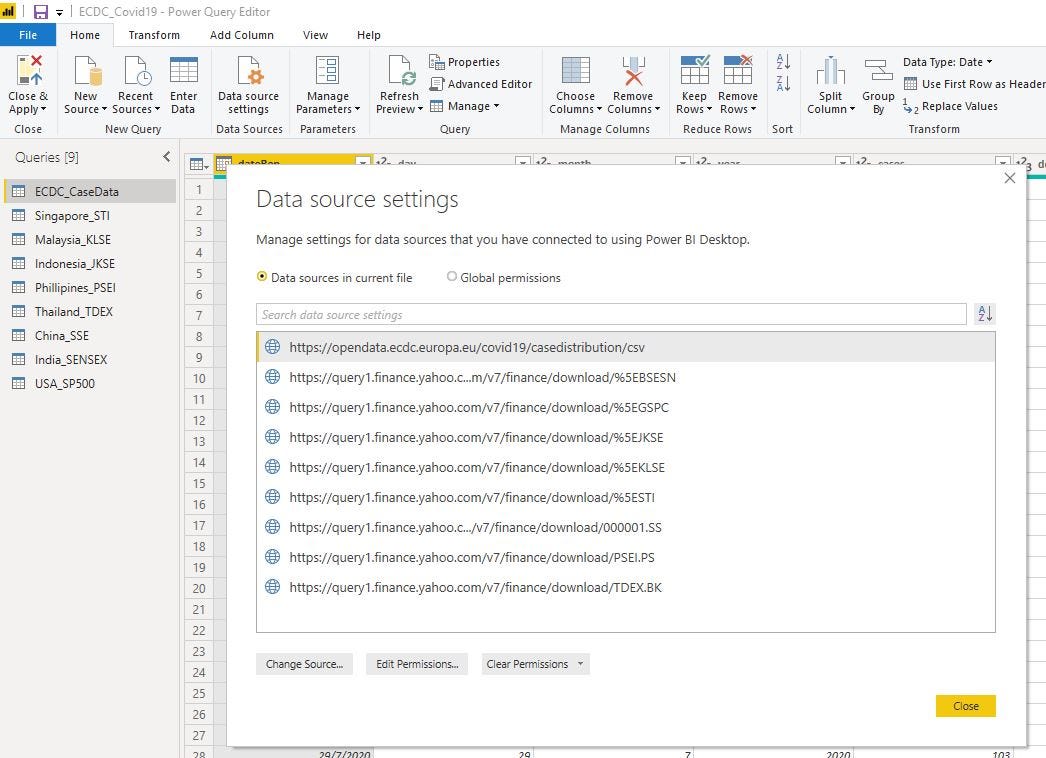Viewport: 1046px width, 758px height.
Task: Open query Properties
Action: (464, 62)
